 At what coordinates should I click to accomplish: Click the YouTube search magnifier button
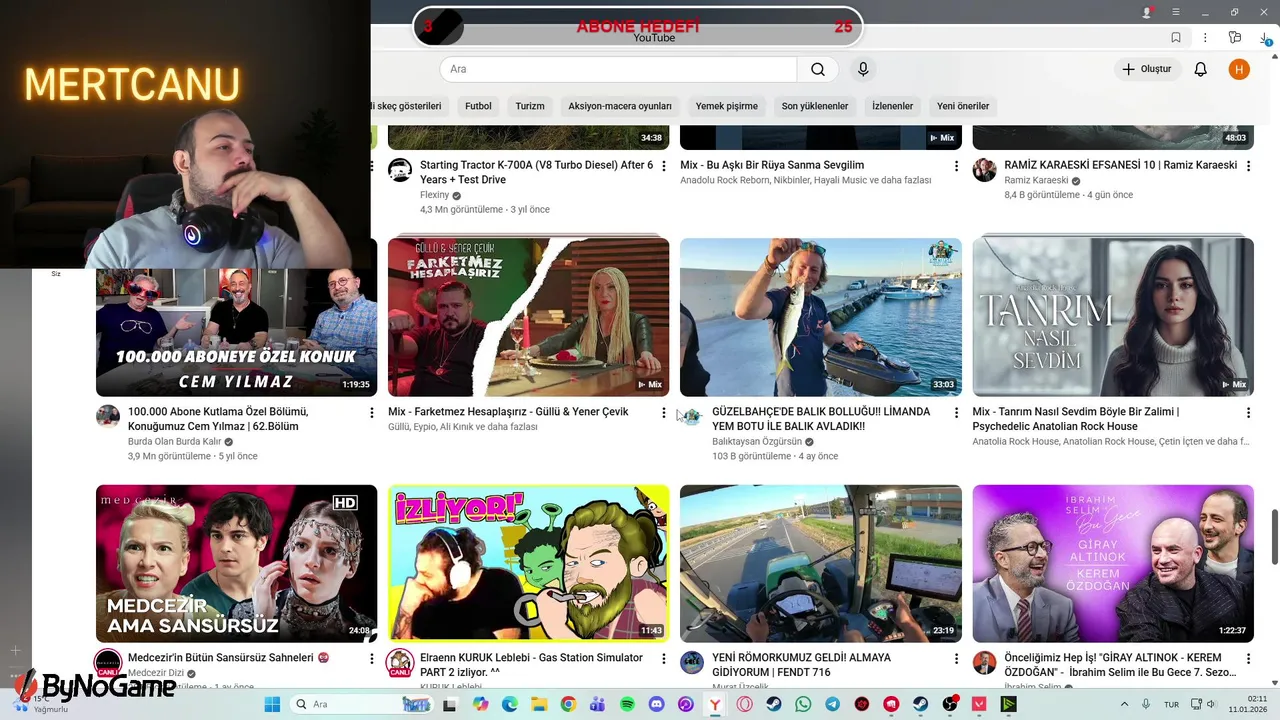point(818,69)
